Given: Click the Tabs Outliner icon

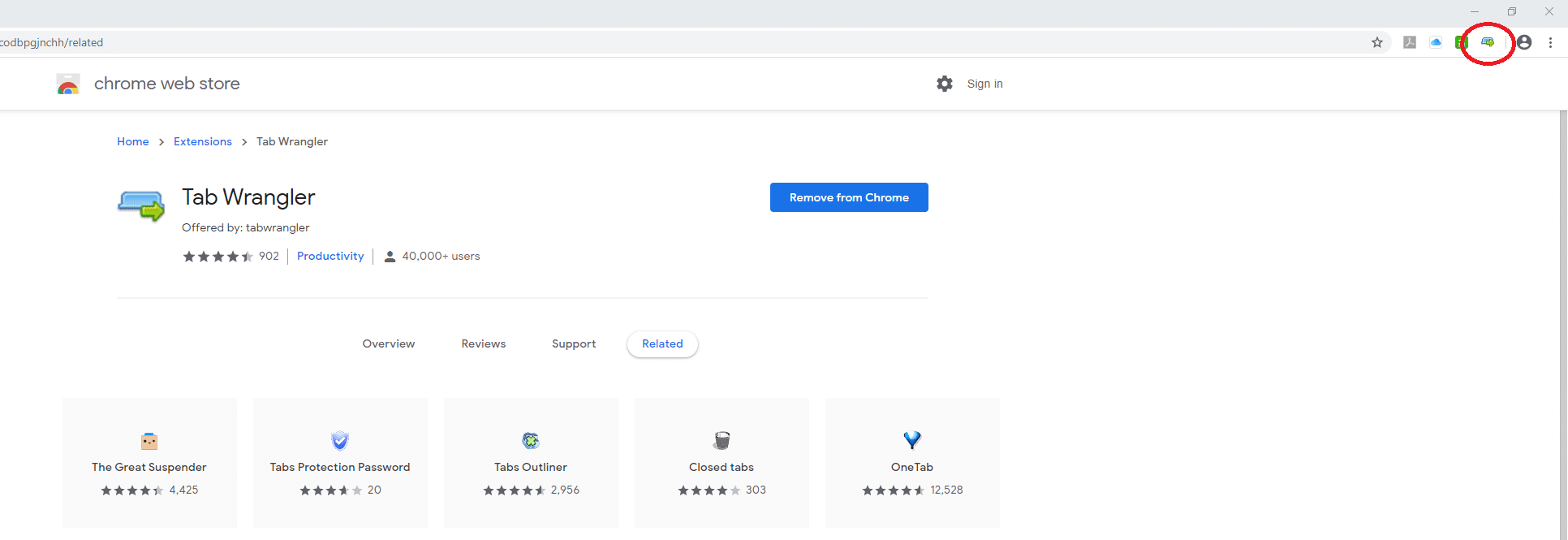Looking at the screenshot, I should (531, 440).
